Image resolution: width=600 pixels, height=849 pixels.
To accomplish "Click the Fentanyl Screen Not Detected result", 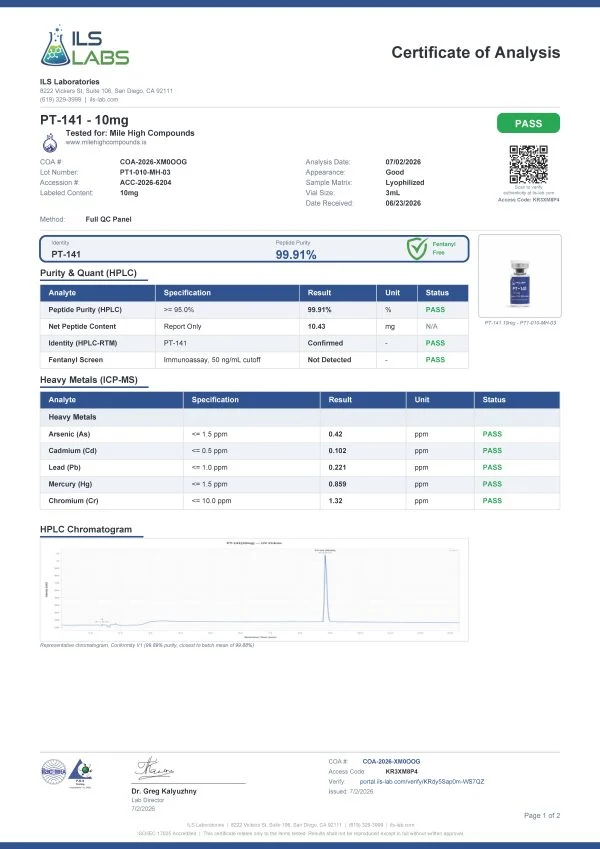I will point(329,360).
